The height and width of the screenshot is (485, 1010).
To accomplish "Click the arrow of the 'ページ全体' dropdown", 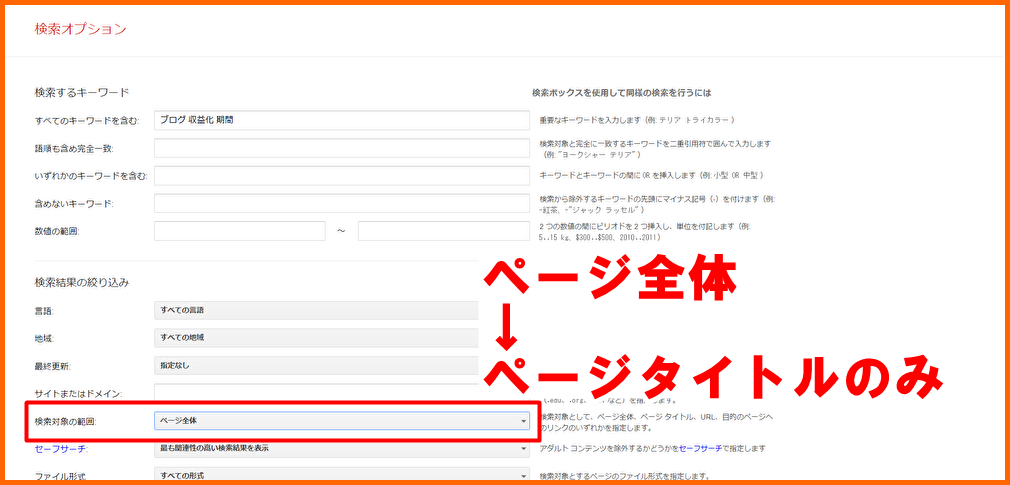I will [x=523, y=421].
